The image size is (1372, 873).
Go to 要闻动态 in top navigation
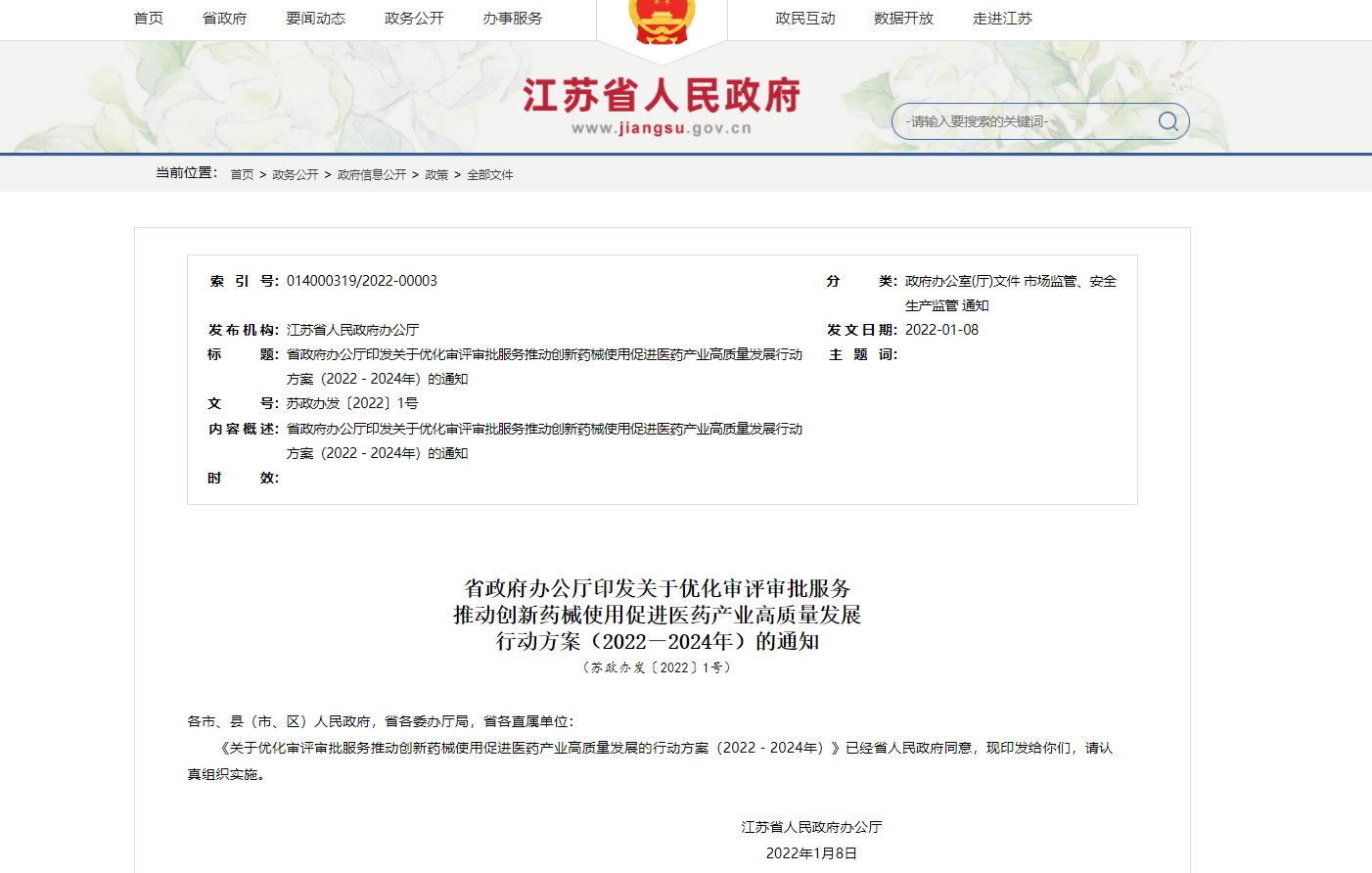pyautogui.click(x=315, y=19)
